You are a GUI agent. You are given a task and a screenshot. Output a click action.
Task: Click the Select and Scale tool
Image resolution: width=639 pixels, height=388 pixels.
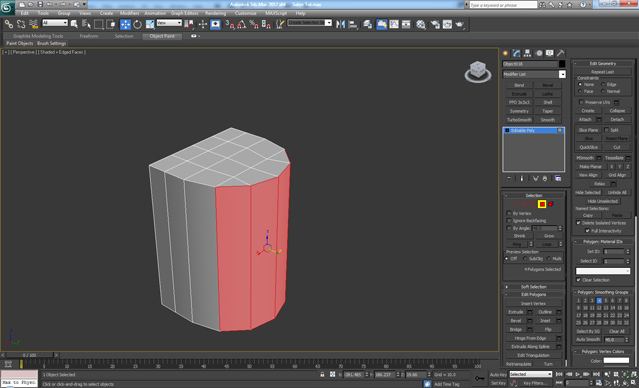(x=150, y=24)
